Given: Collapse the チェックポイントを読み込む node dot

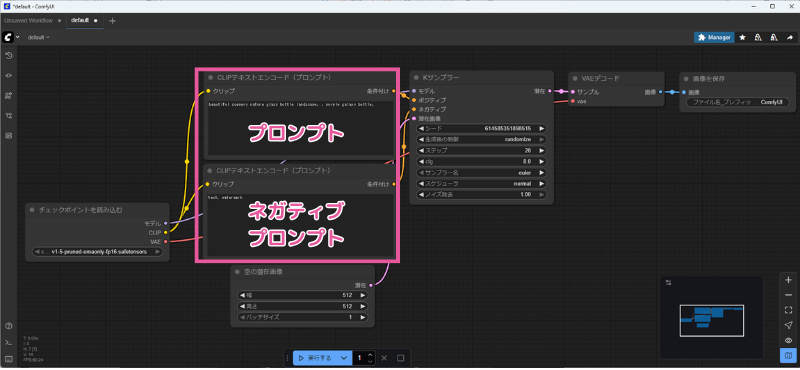Looking at the screenshot, I should tap(32, 210).
